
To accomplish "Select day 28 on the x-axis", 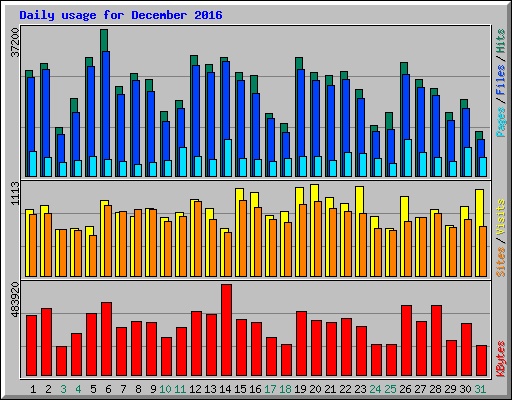I will click(x=435, y=389).
